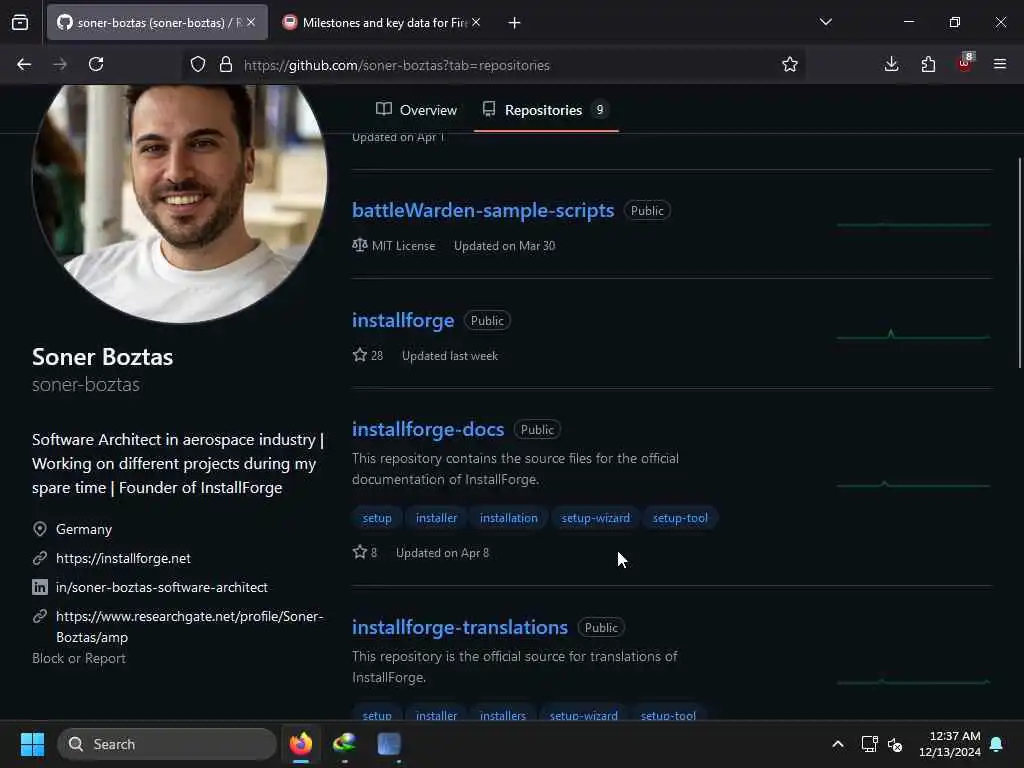Open Firefox application hamburger menu
Image resolution: width=1024 pixels, height=768 pixels.
pos(1000,64)
